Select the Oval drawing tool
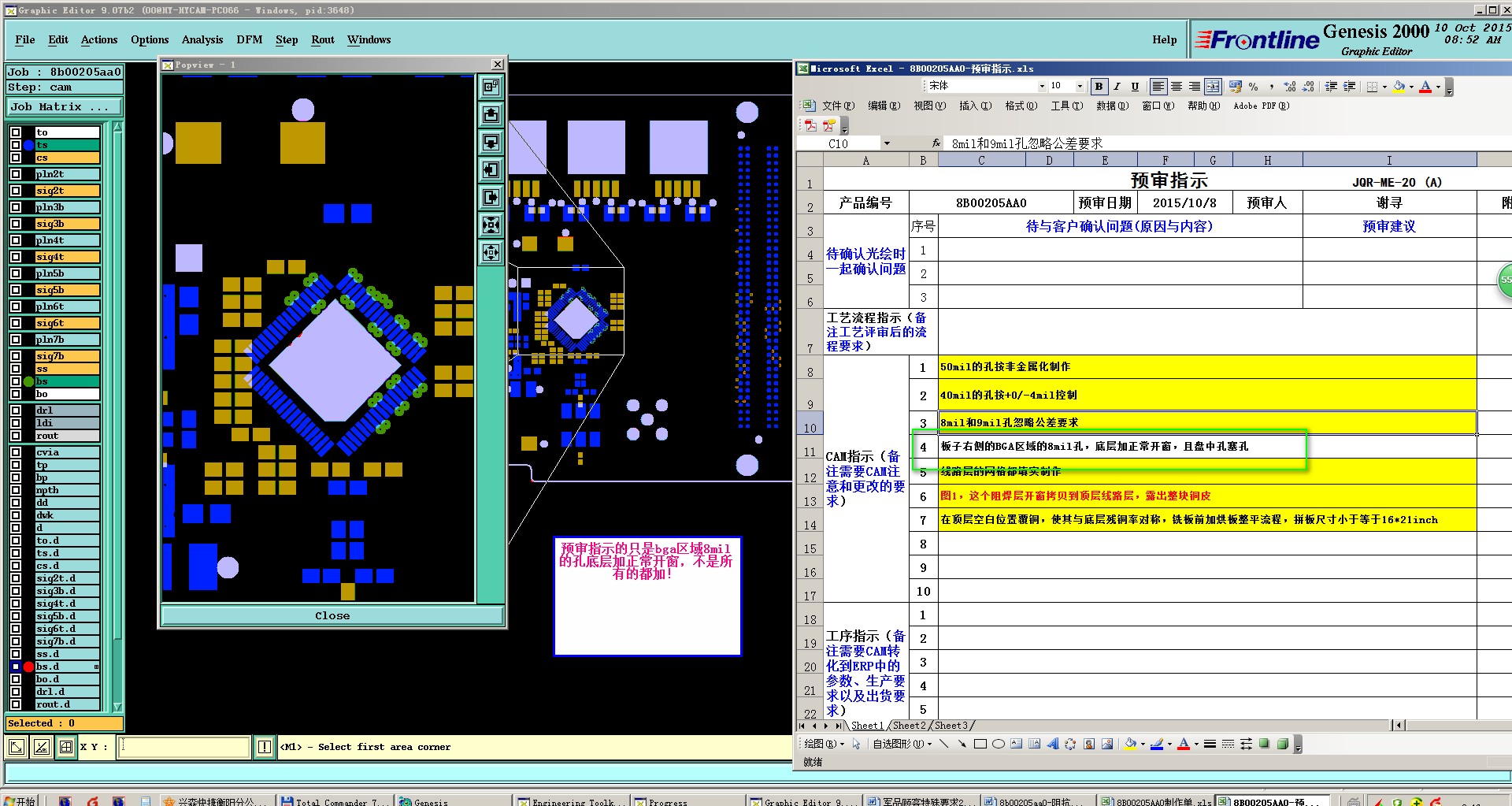This screenshot has height=806, width=1512. coord(999,744)
